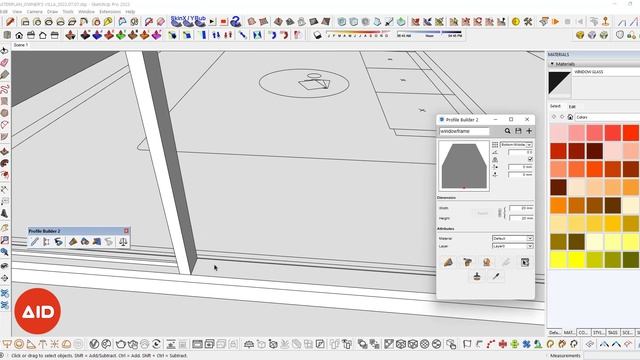Click the Build profile member tool icon

click(448, 262)
